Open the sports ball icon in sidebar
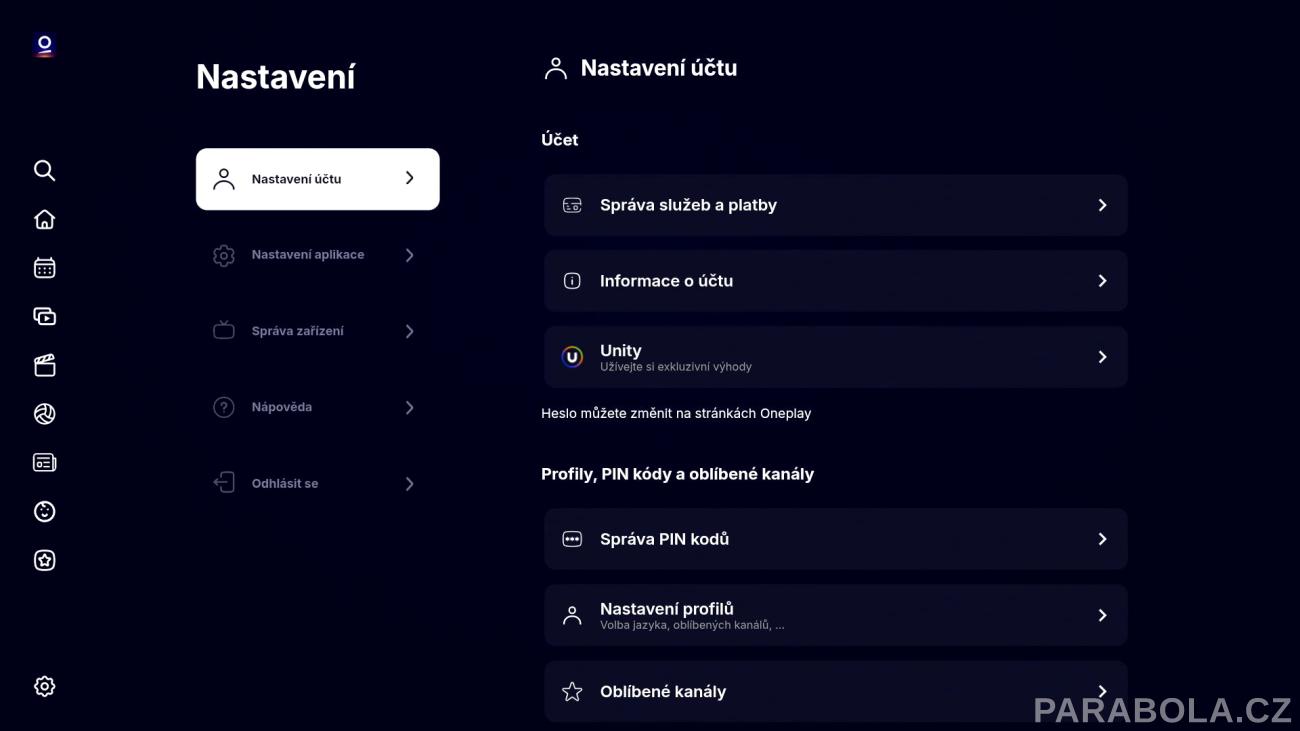The width and height of the screenshot is (1300, 731). click(x=44, y=414)
